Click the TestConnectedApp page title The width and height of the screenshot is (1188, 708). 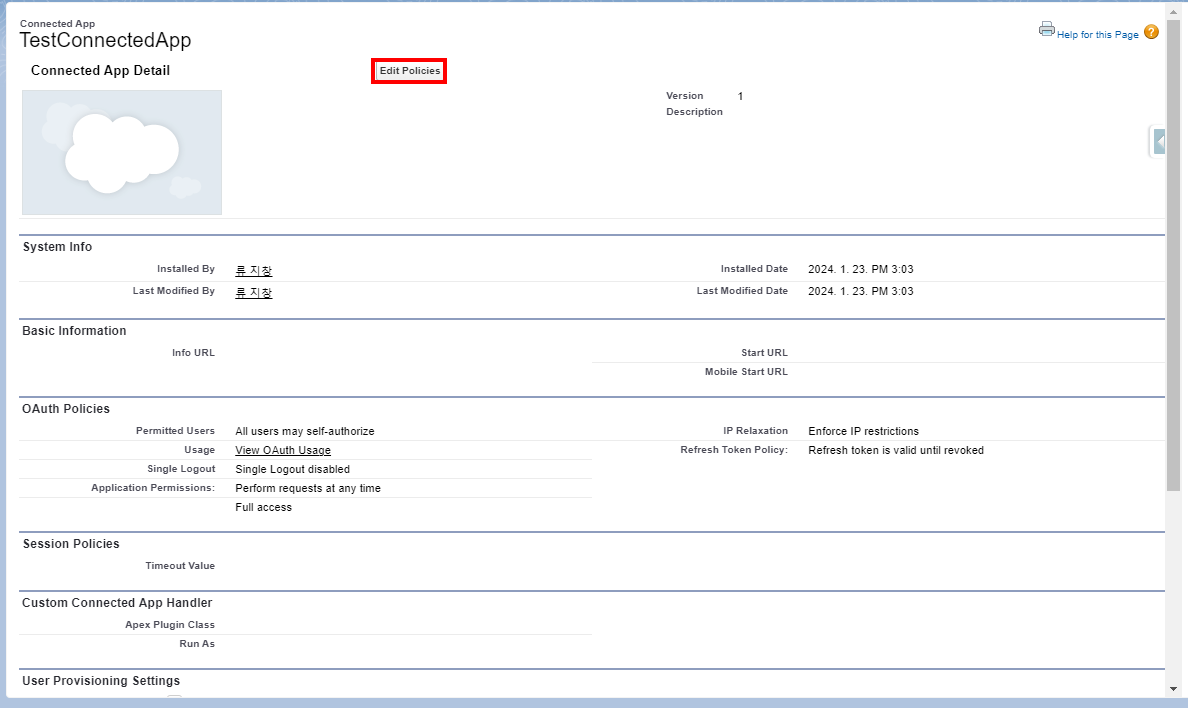(105, 40)
